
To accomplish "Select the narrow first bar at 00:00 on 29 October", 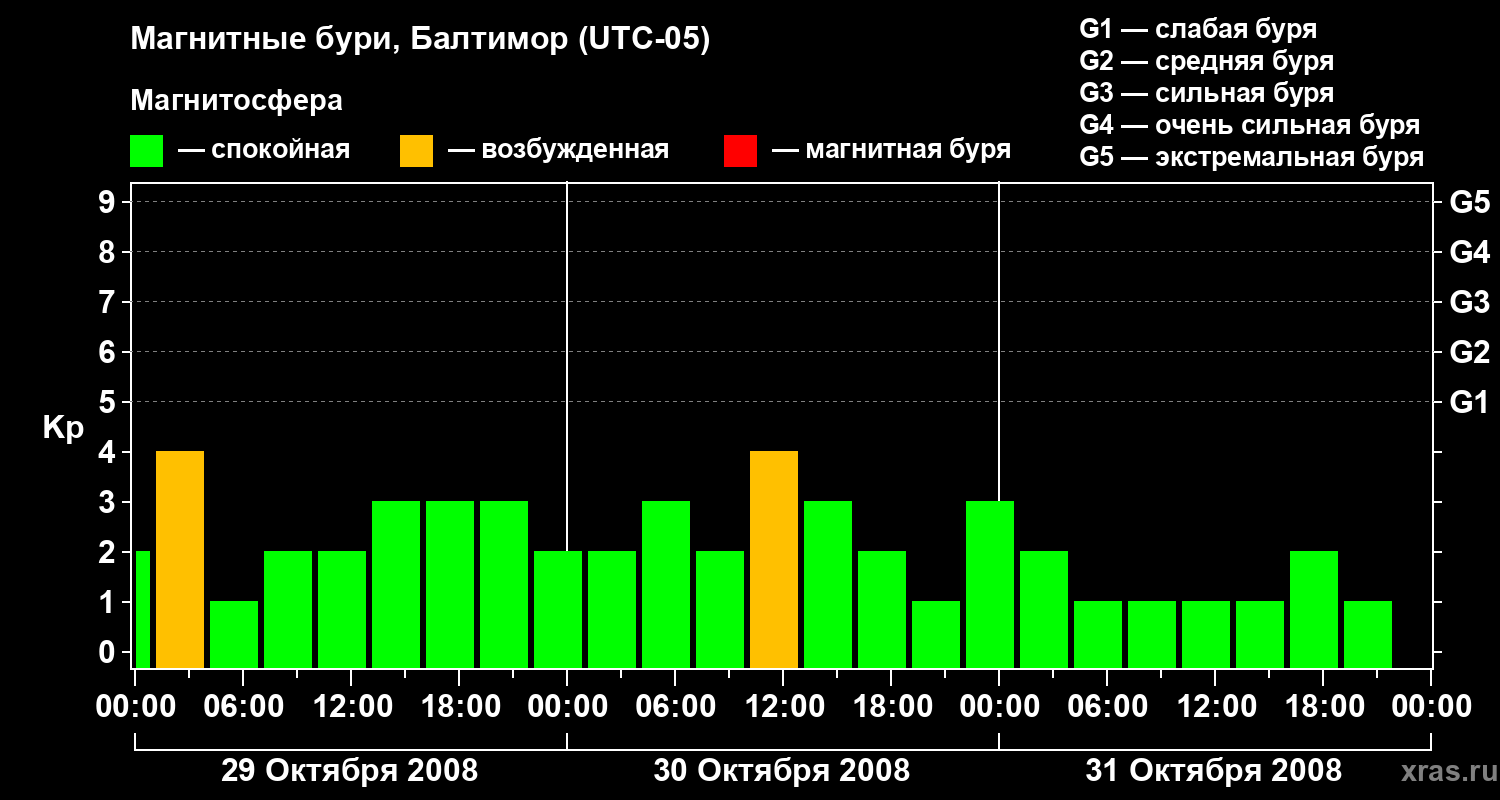I will click(x=142, y=609).
